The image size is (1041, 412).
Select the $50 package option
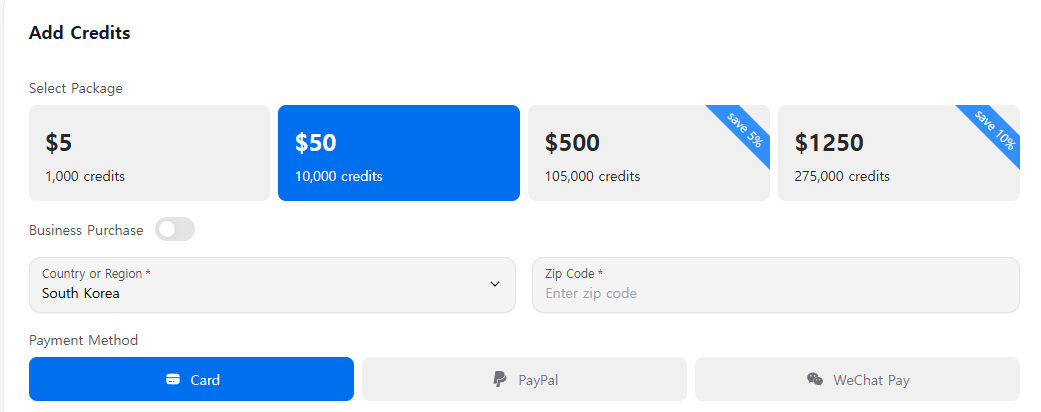(x=398, y=153)
